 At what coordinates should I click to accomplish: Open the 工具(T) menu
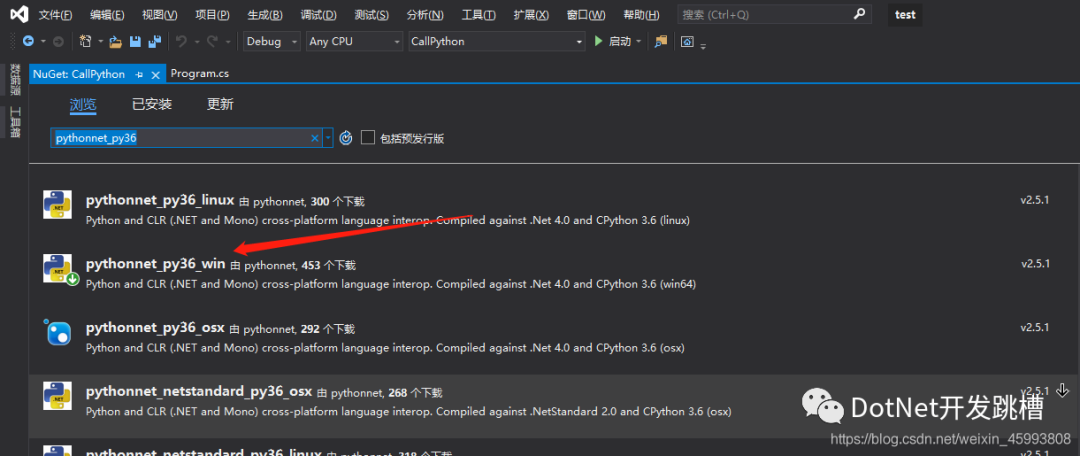(479, 14)
